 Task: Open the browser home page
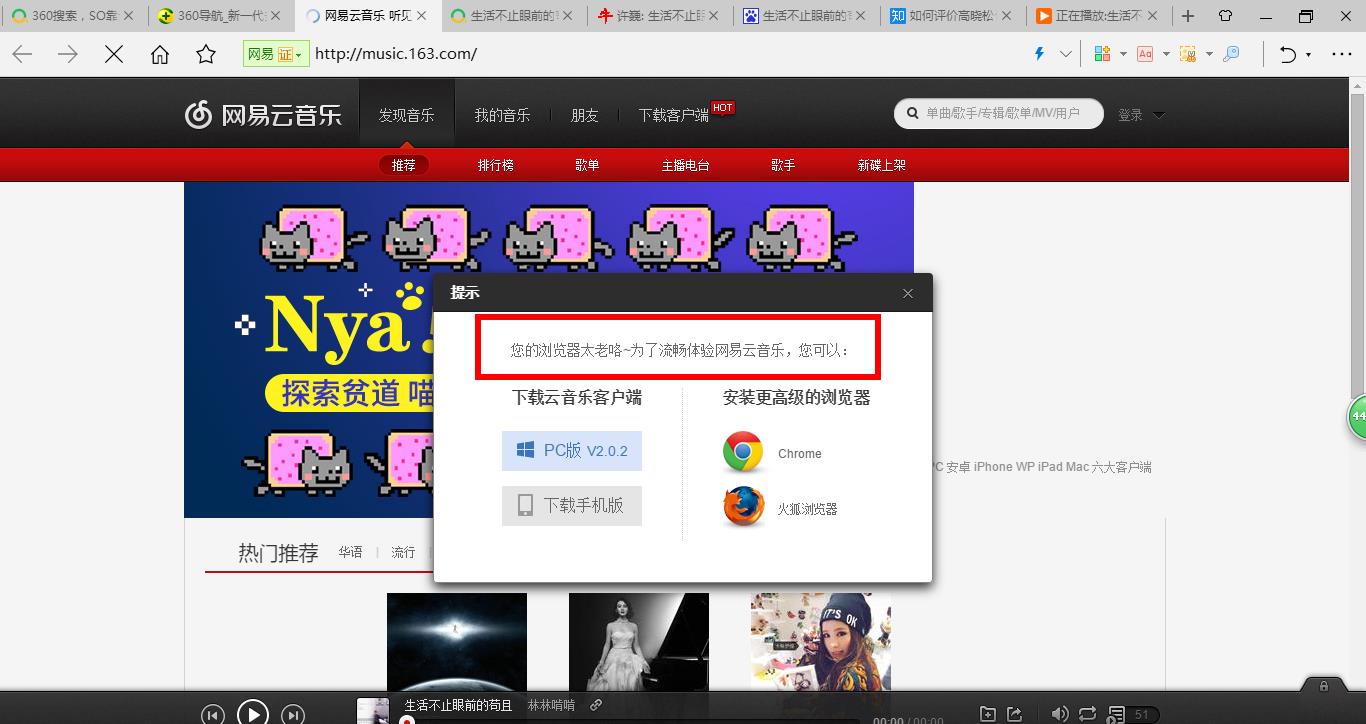click(160, 54)
